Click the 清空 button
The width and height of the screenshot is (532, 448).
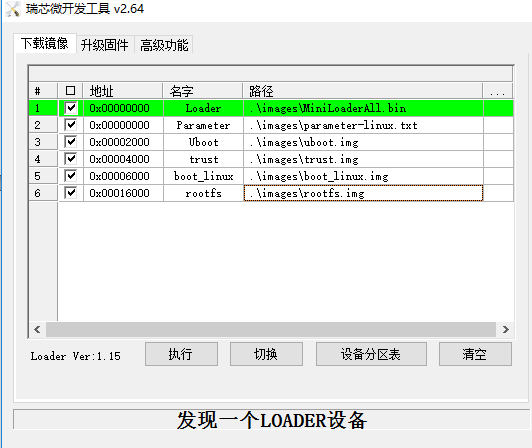[x=475, y=354]
